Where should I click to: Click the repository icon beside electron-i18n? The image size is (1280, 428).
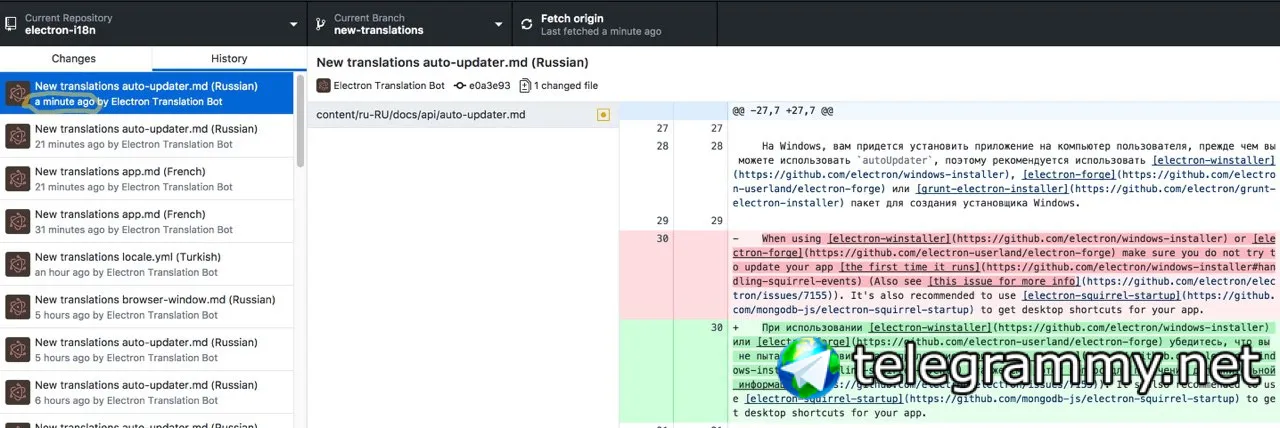(x=11, y=23)
